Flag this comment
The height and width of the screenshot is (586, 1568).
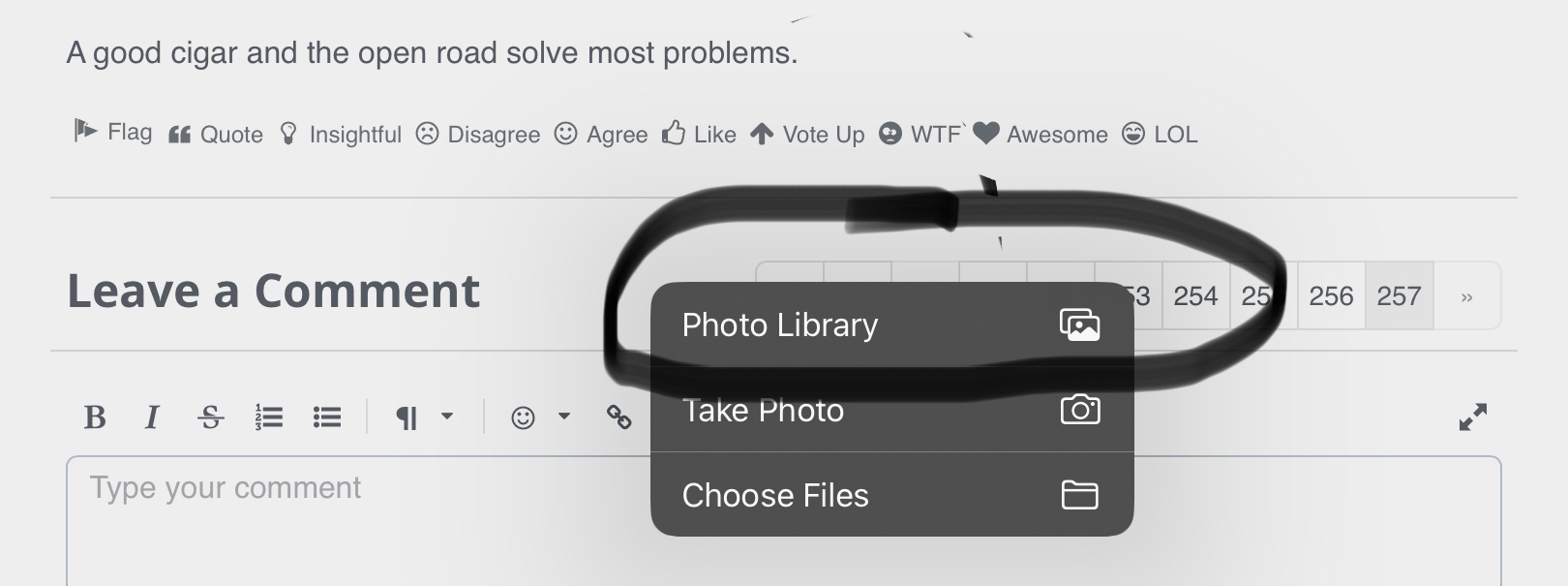[x=113, y=132]
